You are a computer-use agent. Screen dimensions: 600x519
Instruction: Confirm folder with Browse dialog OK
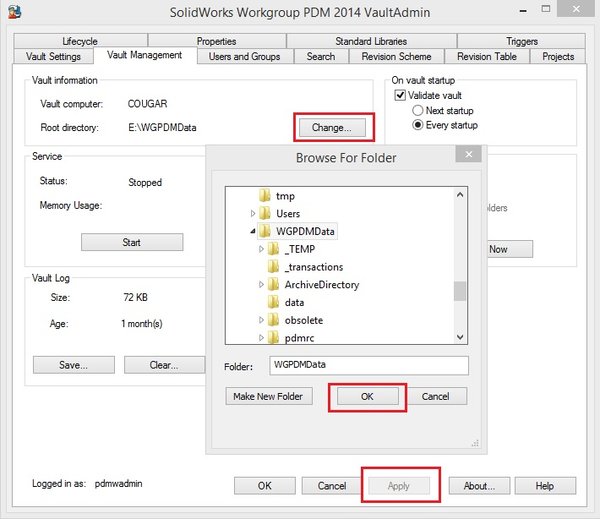367,396
